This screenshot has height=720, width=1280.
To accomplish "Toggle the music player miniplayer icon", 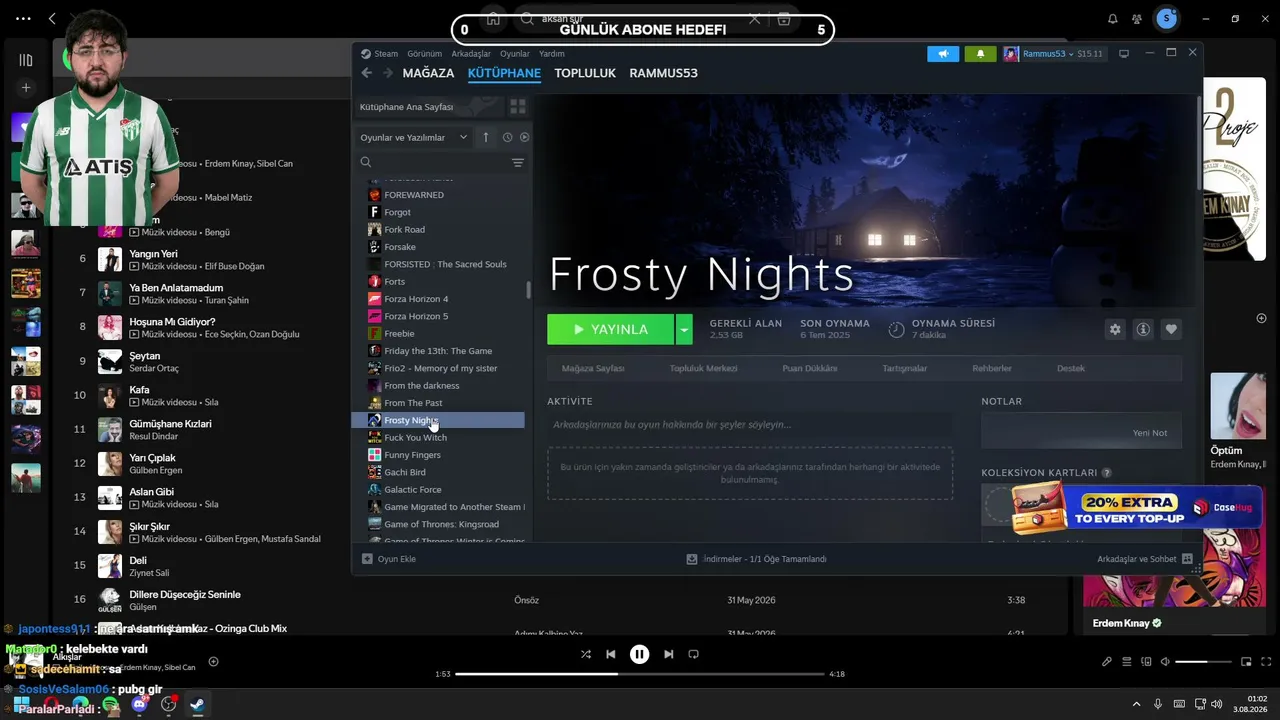I will click(x=1246, y=661).
